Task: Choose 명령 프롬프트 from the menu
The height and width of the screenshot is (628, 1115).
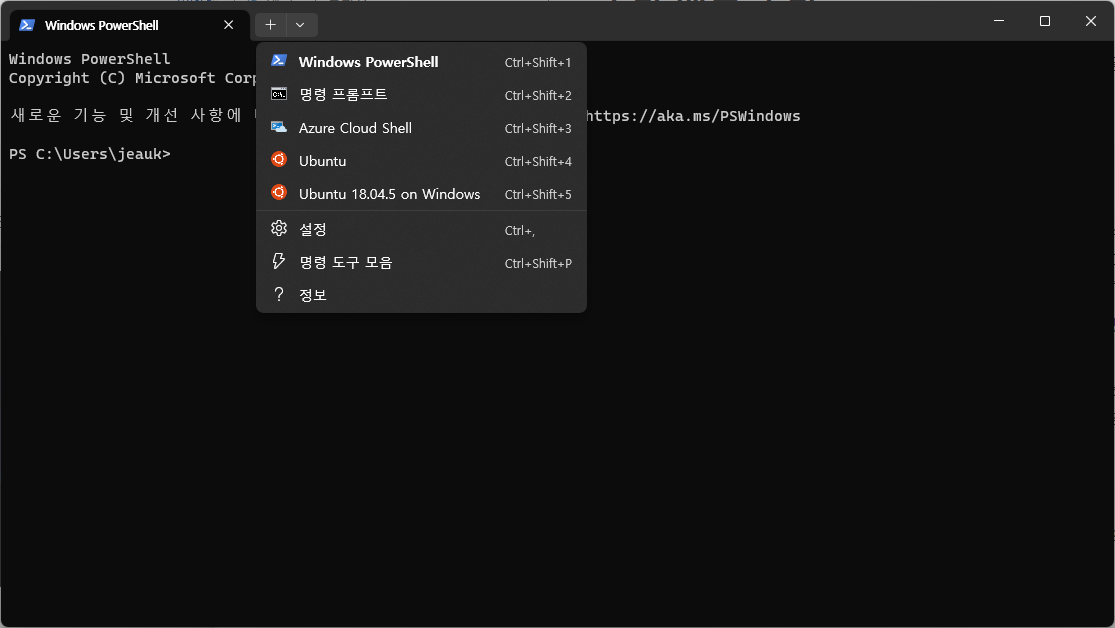Action: (421, 95)
